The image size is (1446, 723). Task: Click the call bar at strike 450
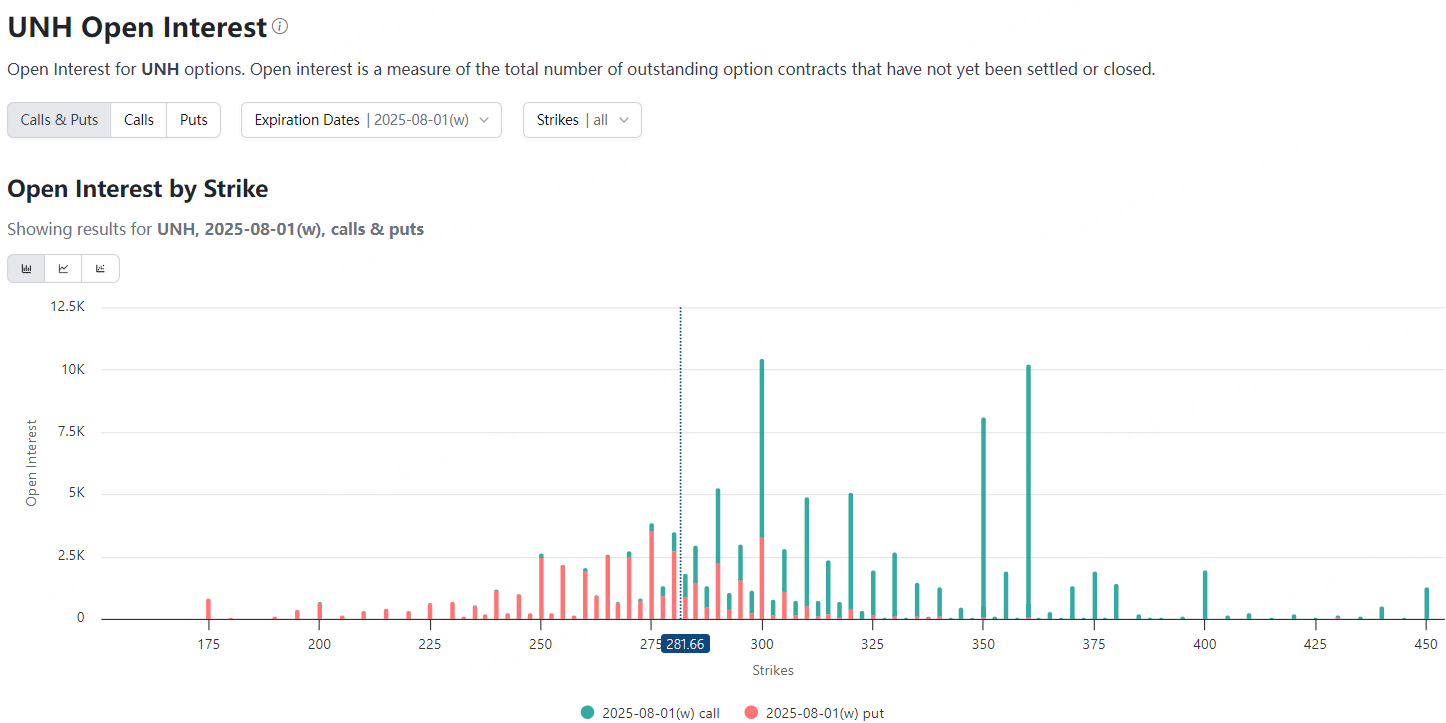[1427, 603]
